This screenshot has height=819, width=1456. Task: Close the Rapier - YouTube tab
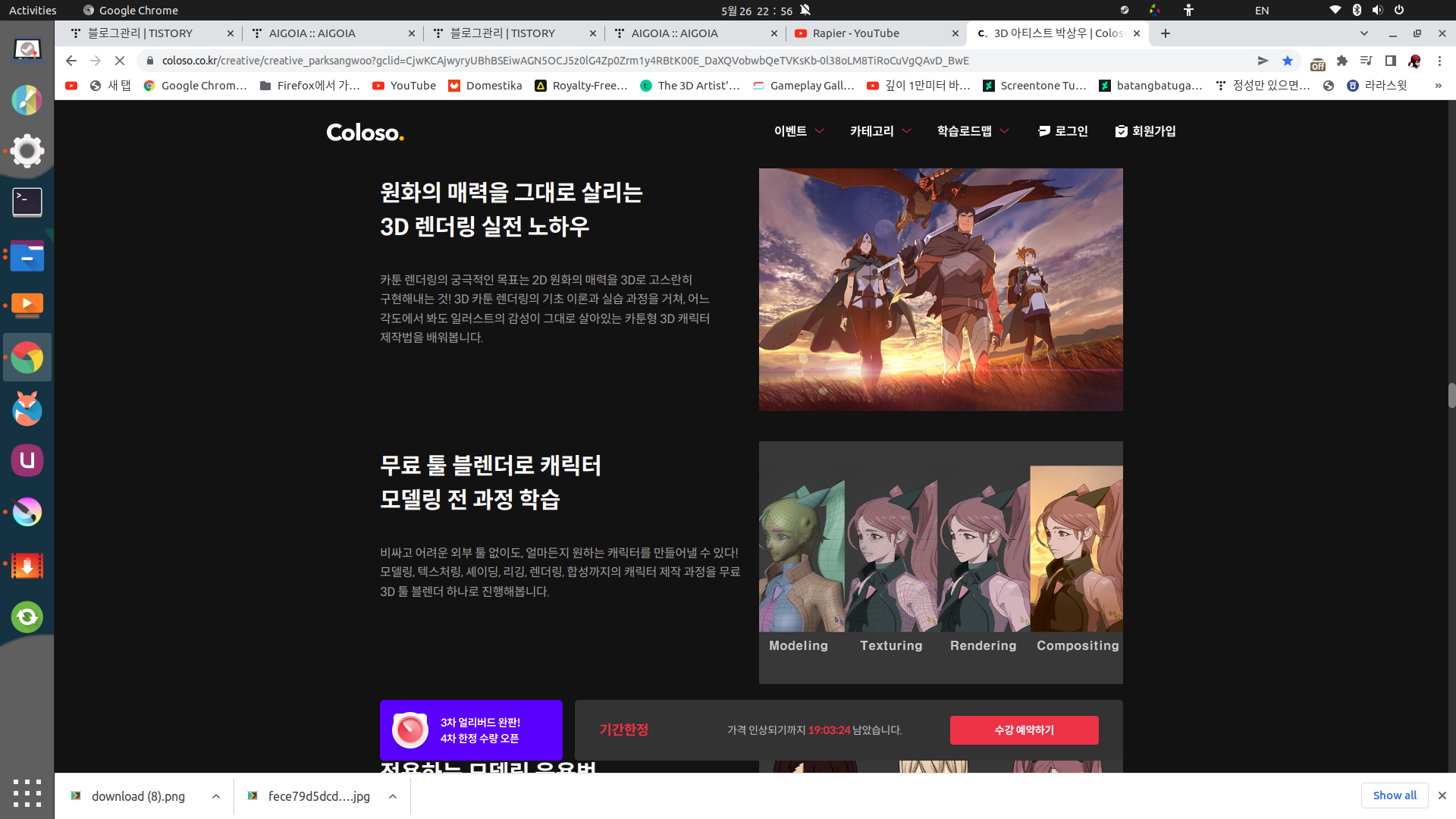coord(955,33)
